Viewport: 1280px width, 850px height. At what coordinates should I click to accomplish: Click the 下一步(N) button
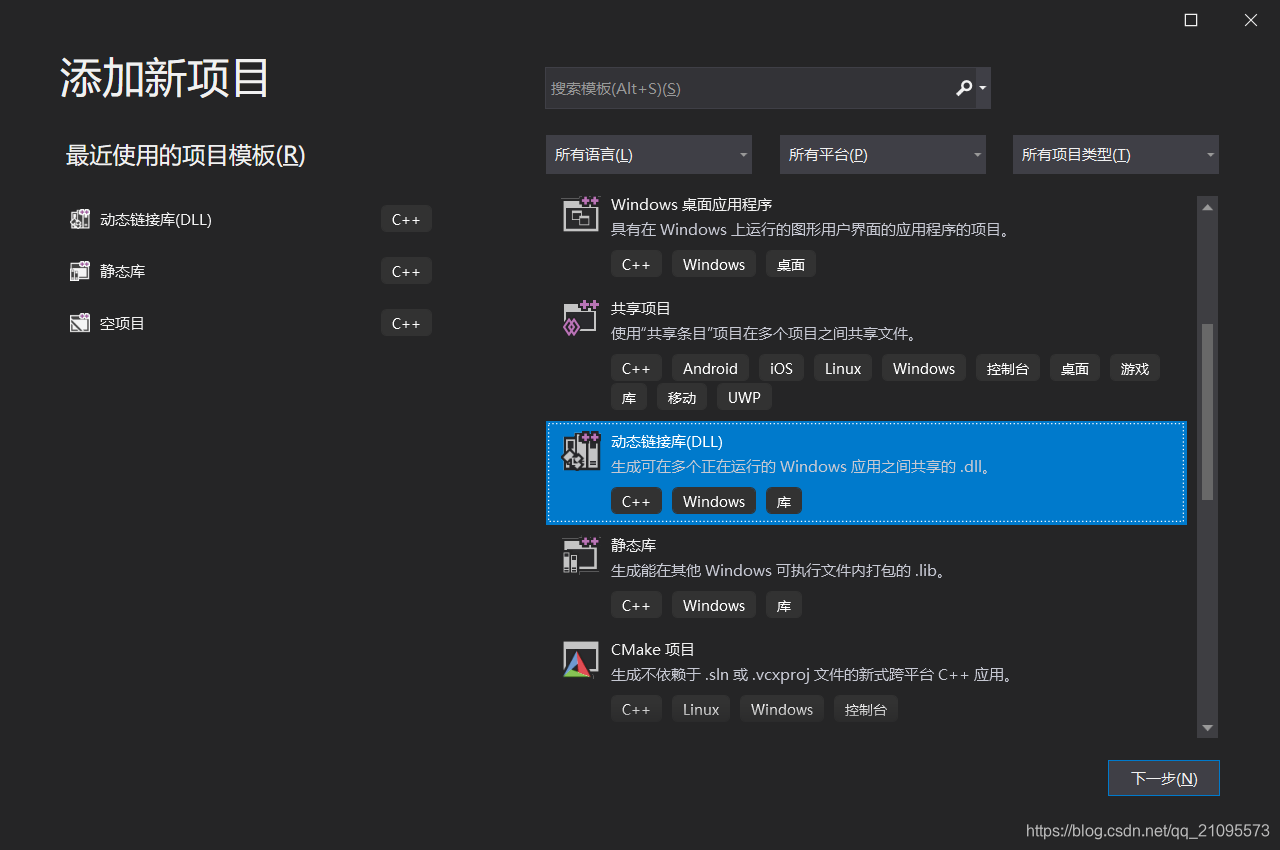[1163, 778]
